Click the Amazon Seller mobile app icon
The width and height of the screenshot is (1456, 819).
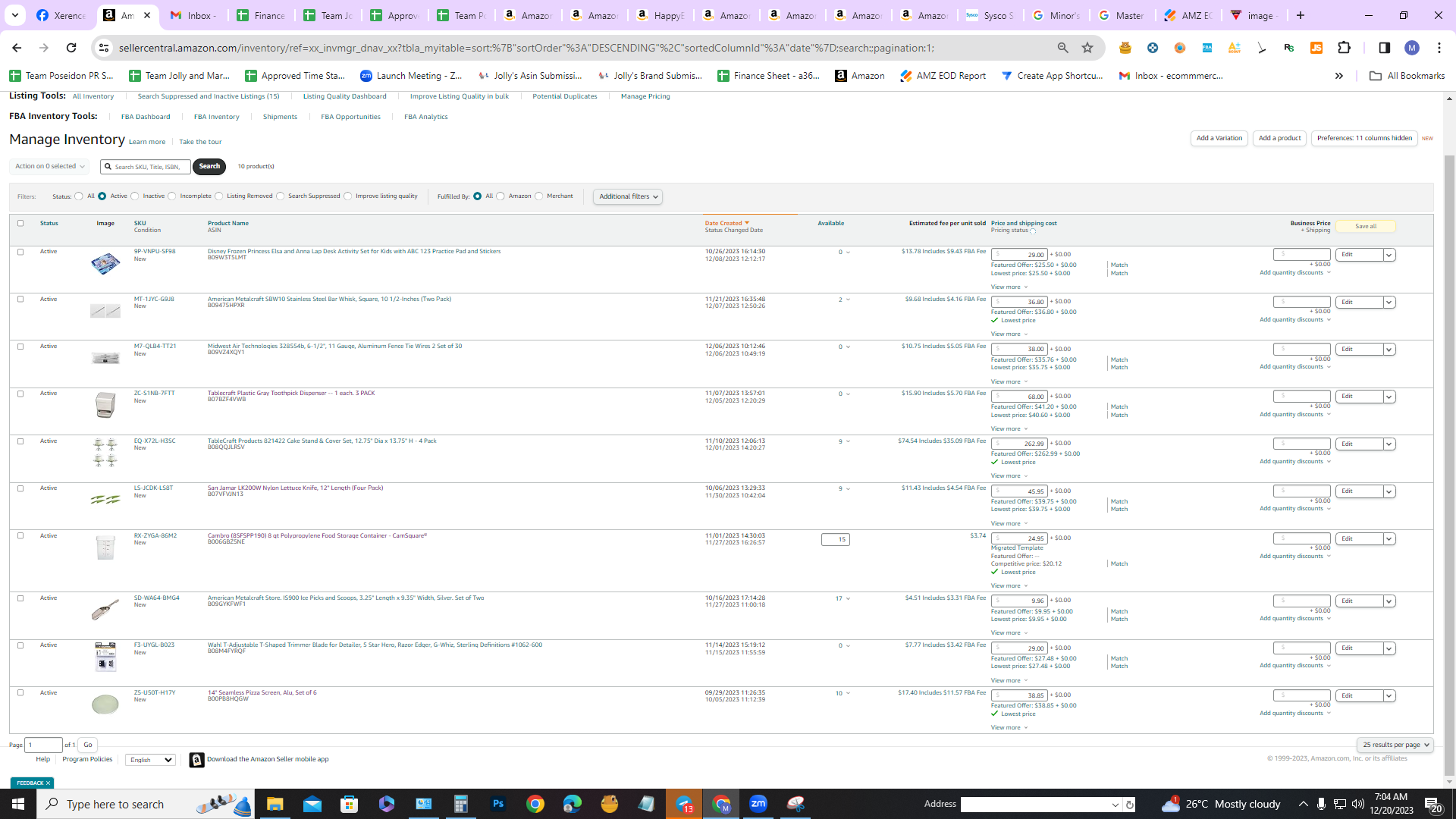pyautogui.click(x=196, y=760)
